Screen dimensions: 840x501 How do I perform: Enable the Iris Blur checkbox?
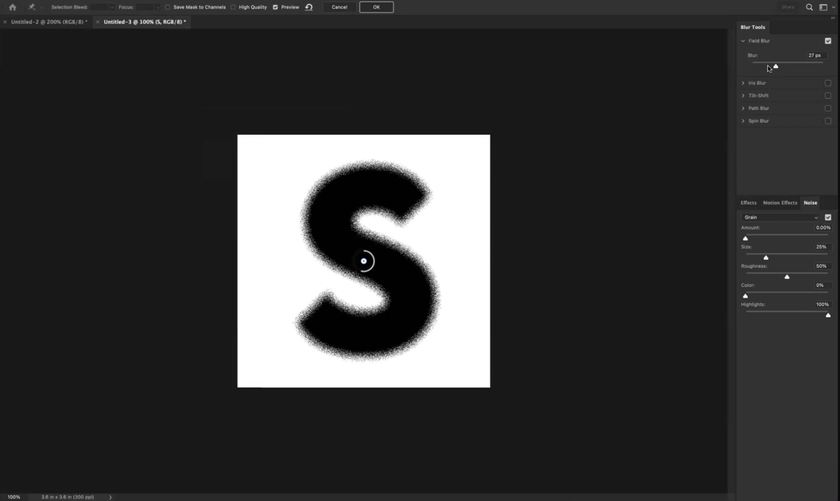point(828,83)
